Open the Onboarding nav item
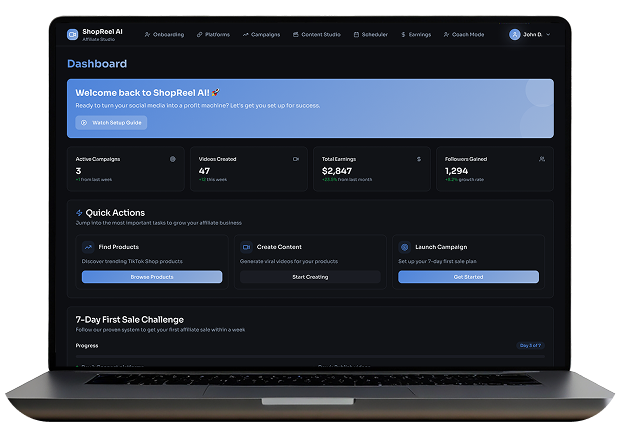Screen dimensions: 621x422 pyautogui.click(x=165, y=34)
